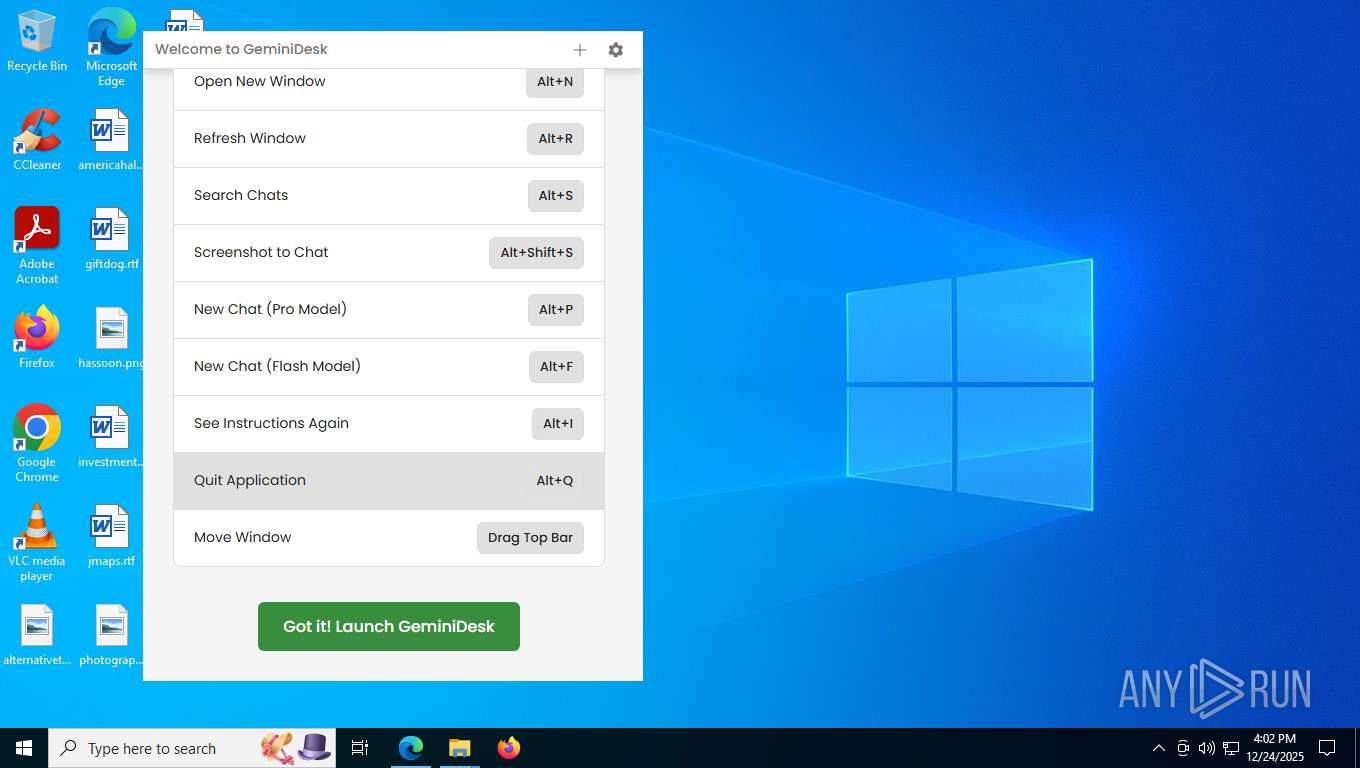The height and width of the screenshot is (768, 1360).
Task: Open the Windows Start menu
Action: click(x=24, y=748)
